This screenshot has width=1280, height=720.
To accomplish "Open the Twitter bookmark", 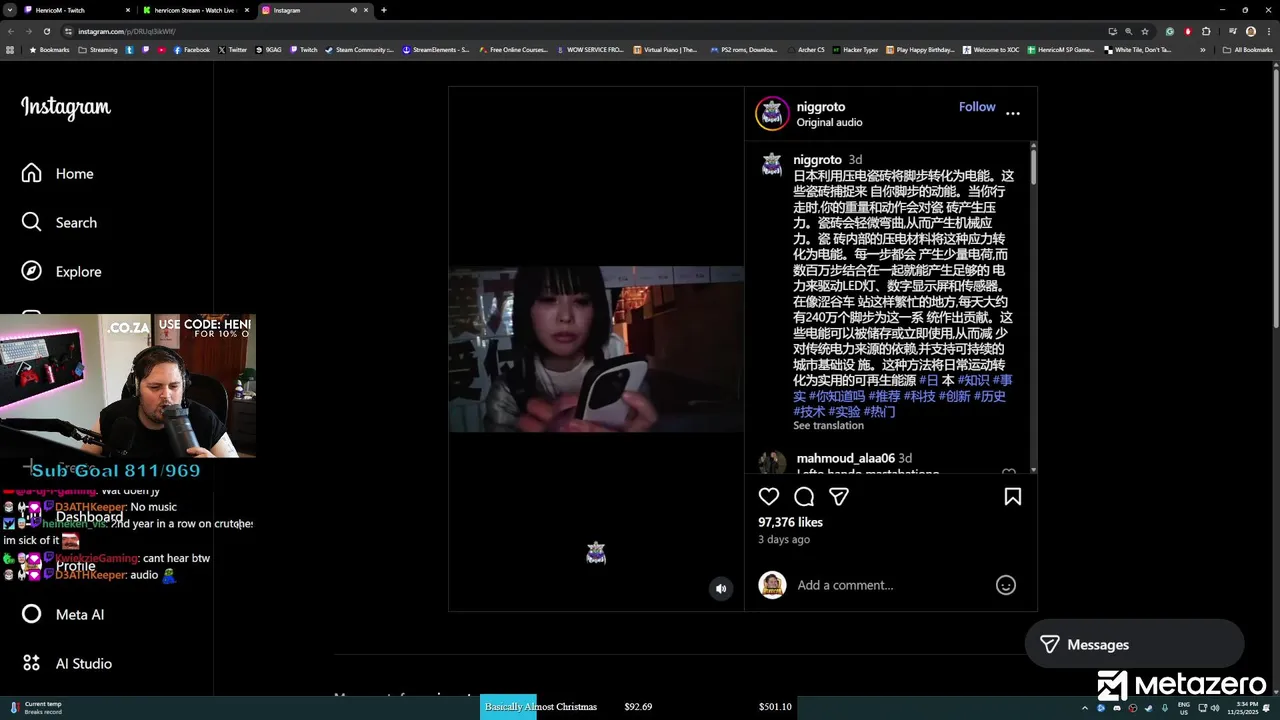I will [232, 49].
